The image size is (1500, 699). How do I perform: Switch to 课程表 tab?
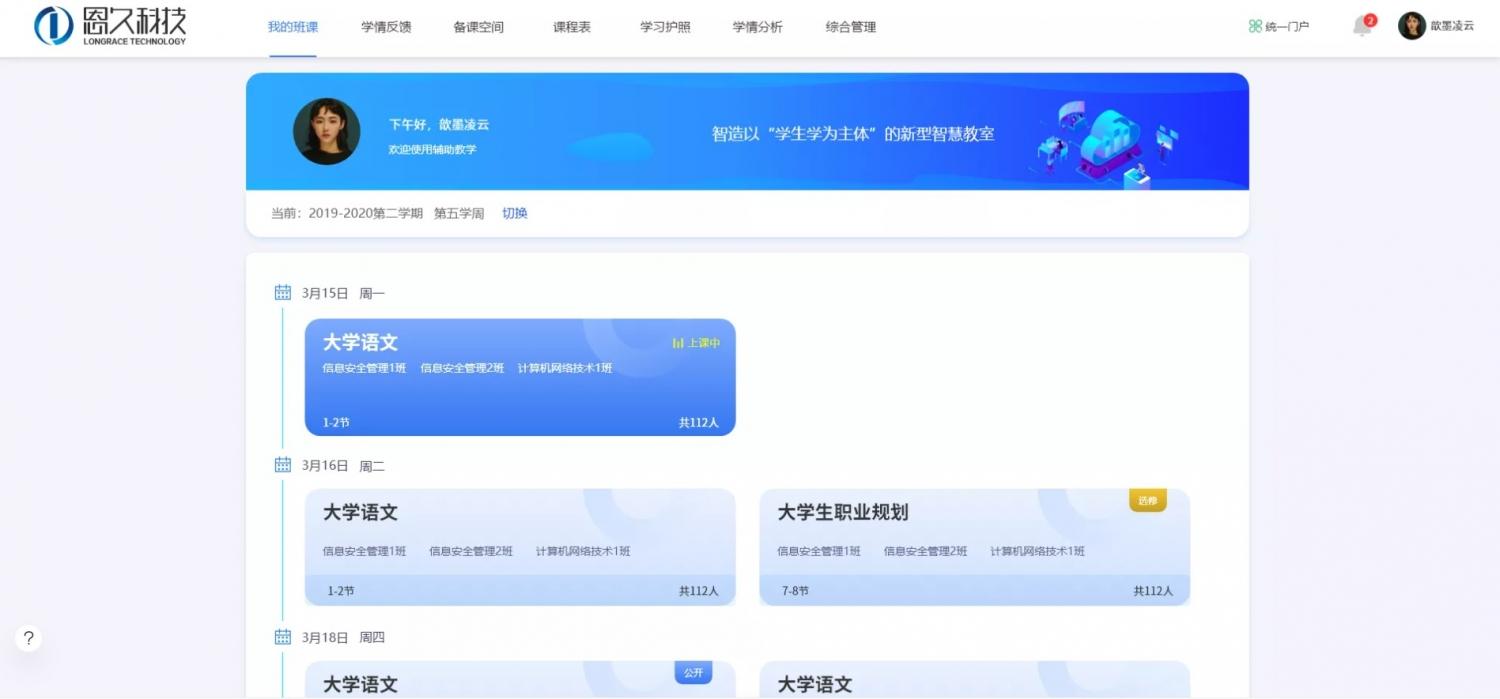pyautogui.click(x=572, y=27)
